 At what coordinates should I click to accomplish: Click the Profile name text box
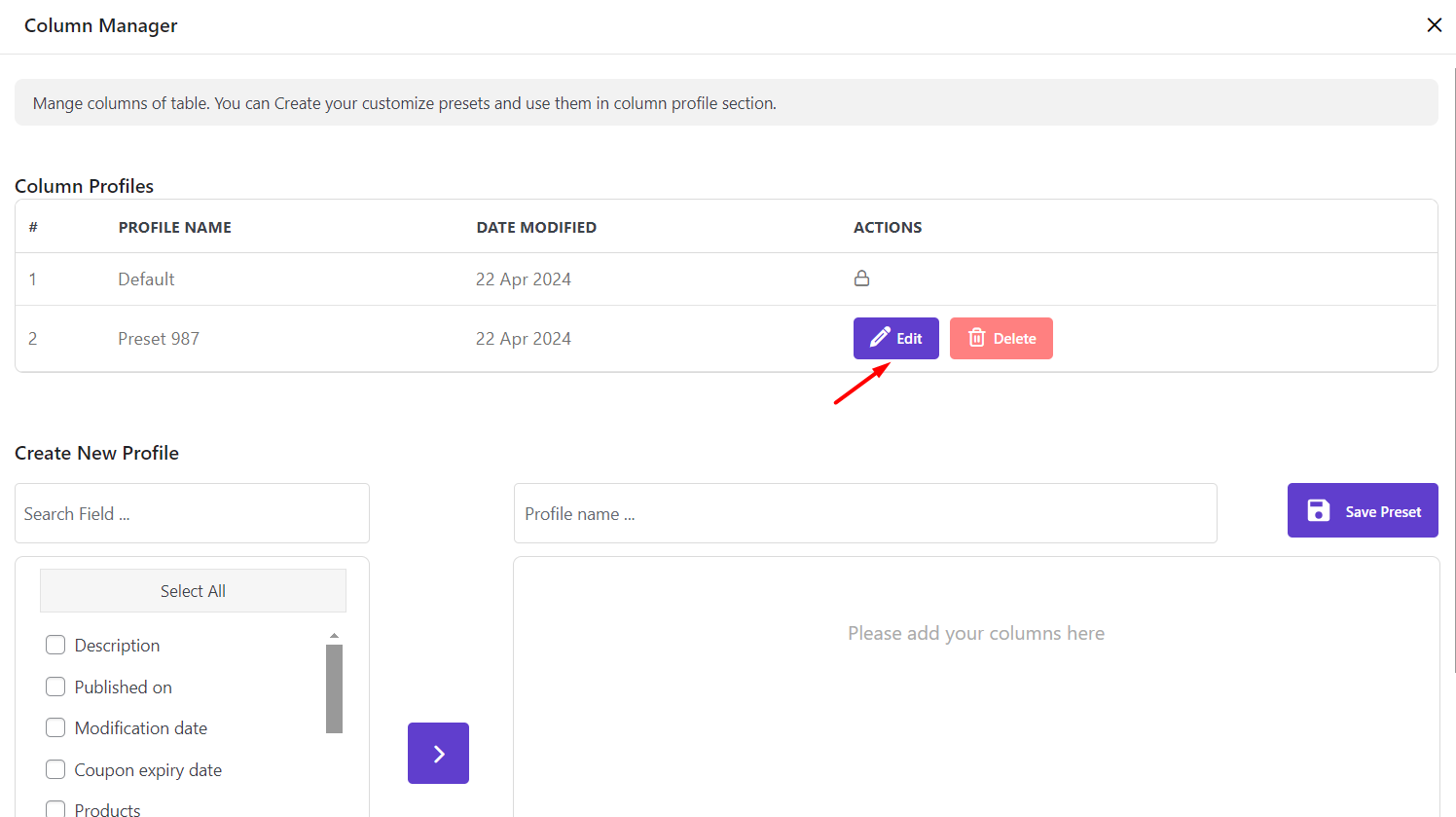pos(864,513)
